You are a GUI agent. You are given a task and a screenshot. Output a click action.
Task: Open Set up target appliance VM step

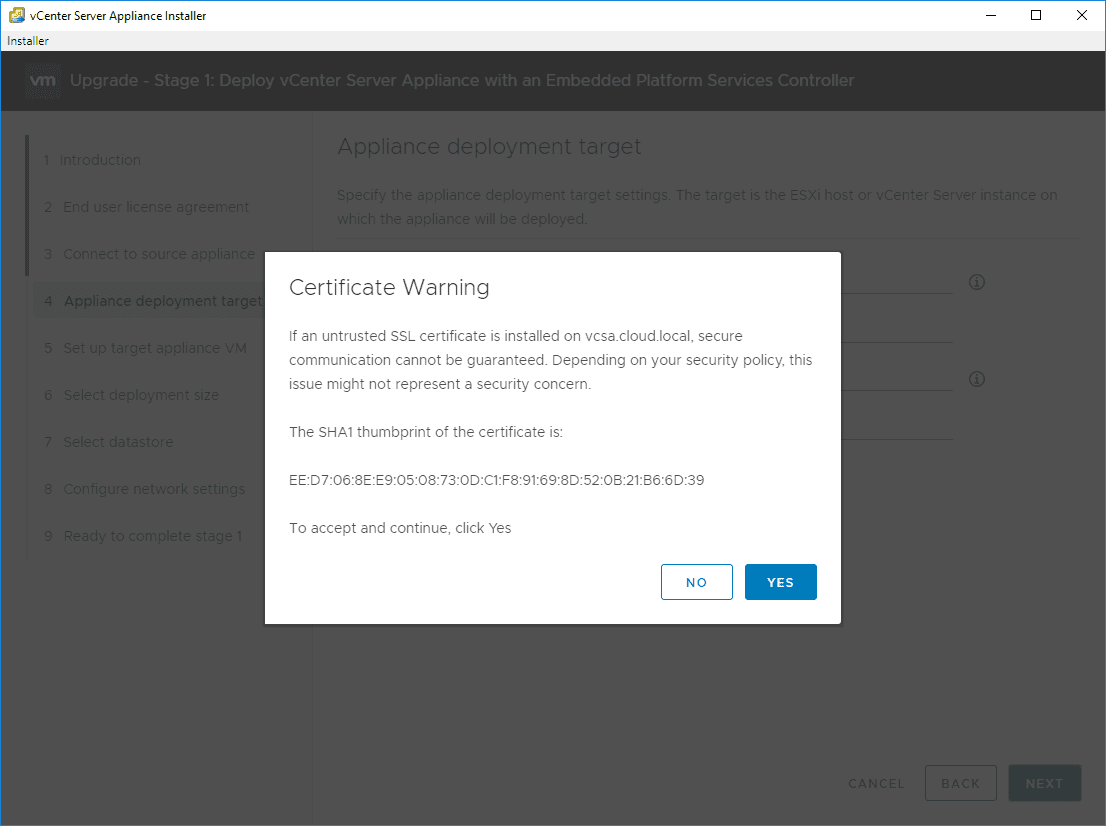point(154,348)
